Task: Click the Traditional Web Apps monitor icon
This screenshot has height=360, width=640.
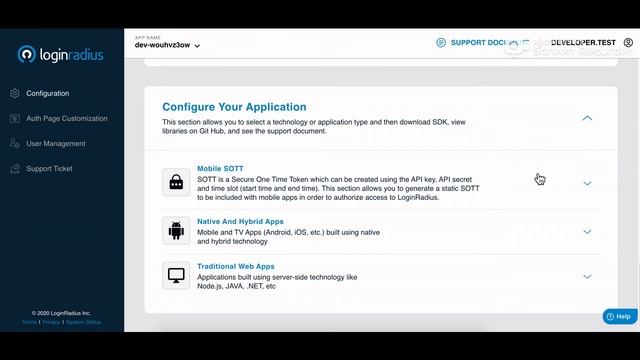Action: (x=176, y=276)
